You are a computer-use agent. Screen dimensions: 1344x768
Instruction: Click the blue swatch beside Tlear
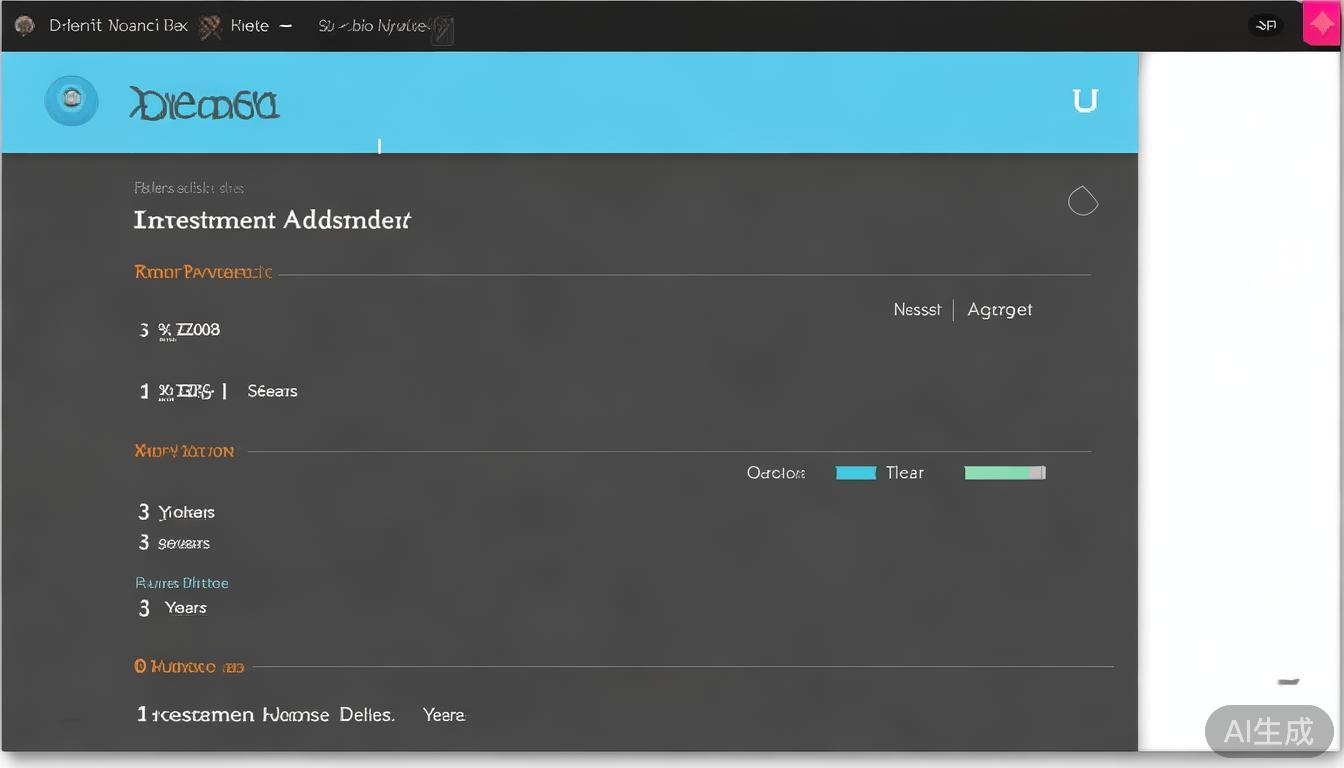coord(856,473)
